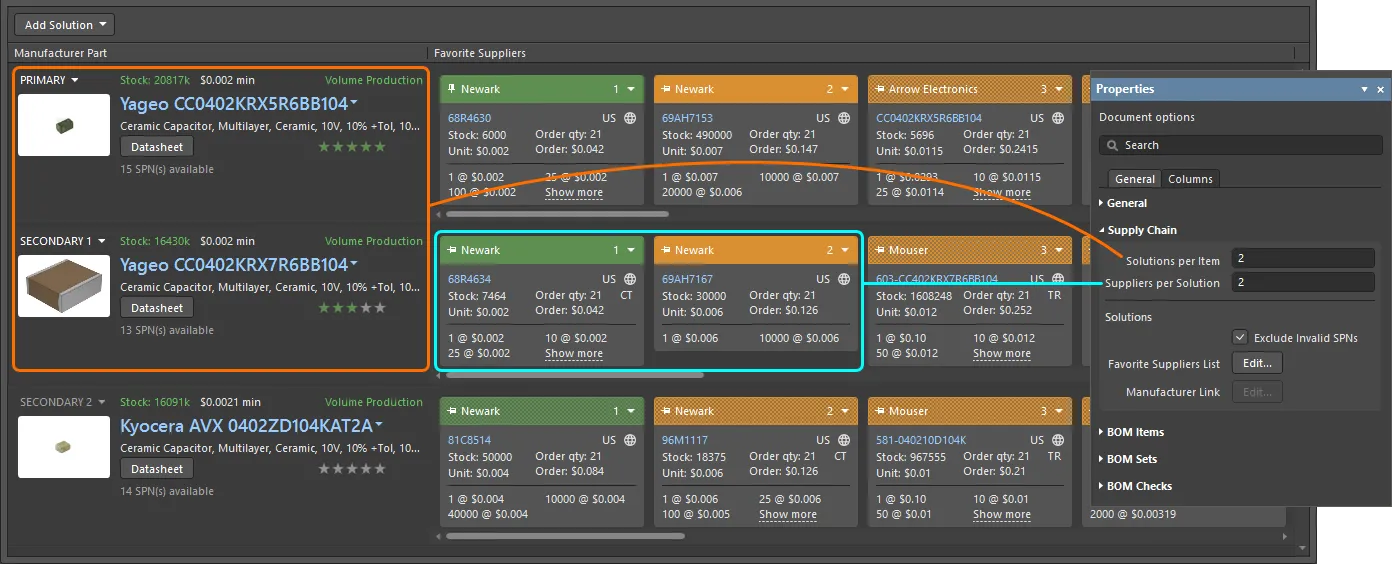Click the horizontal scrollbar under the PRIMARY supplier row
The width and height of the screenshot is (1392, 564).
pyautogui.click(x=557, y=213)
